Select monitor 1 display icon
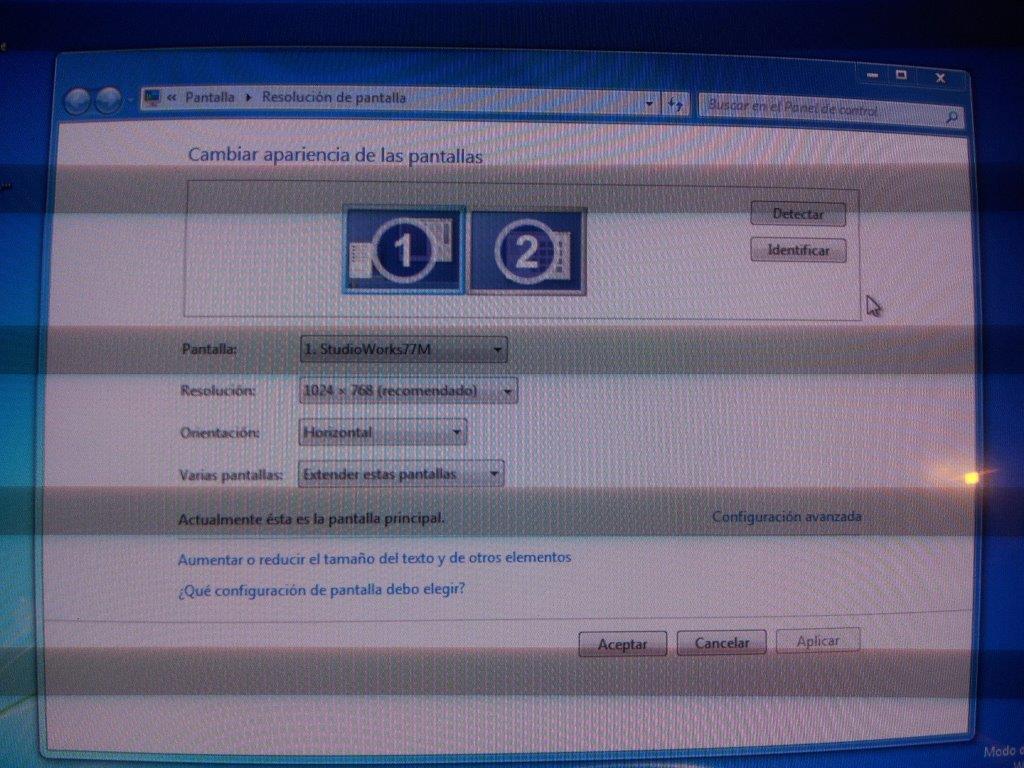Screen dimensions: 1024x768 pyautogui.click(x=404, y=250)
